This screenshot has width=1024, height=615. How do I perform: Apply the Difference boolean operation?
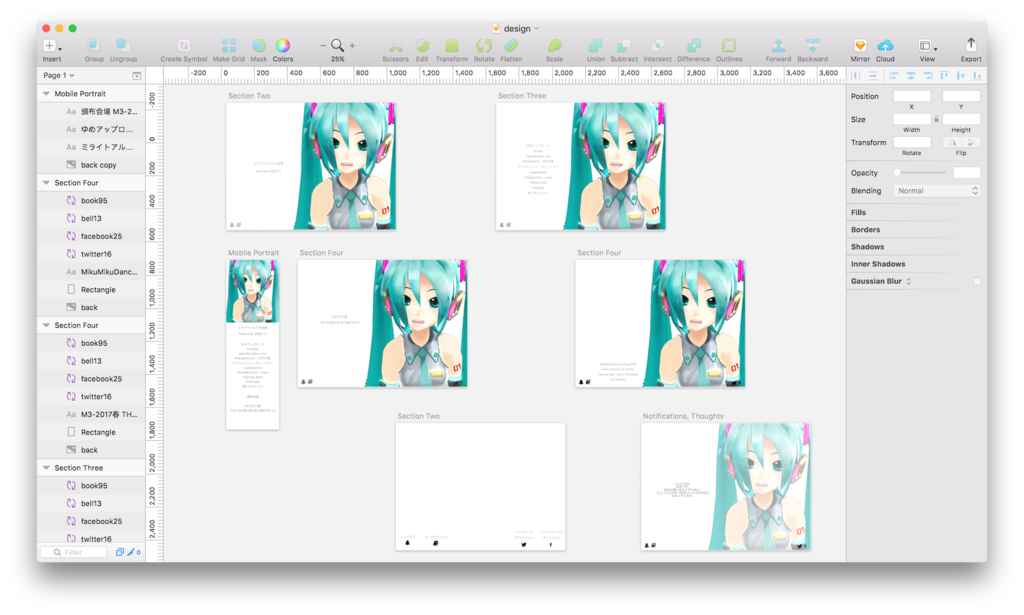tap(694, 45)
